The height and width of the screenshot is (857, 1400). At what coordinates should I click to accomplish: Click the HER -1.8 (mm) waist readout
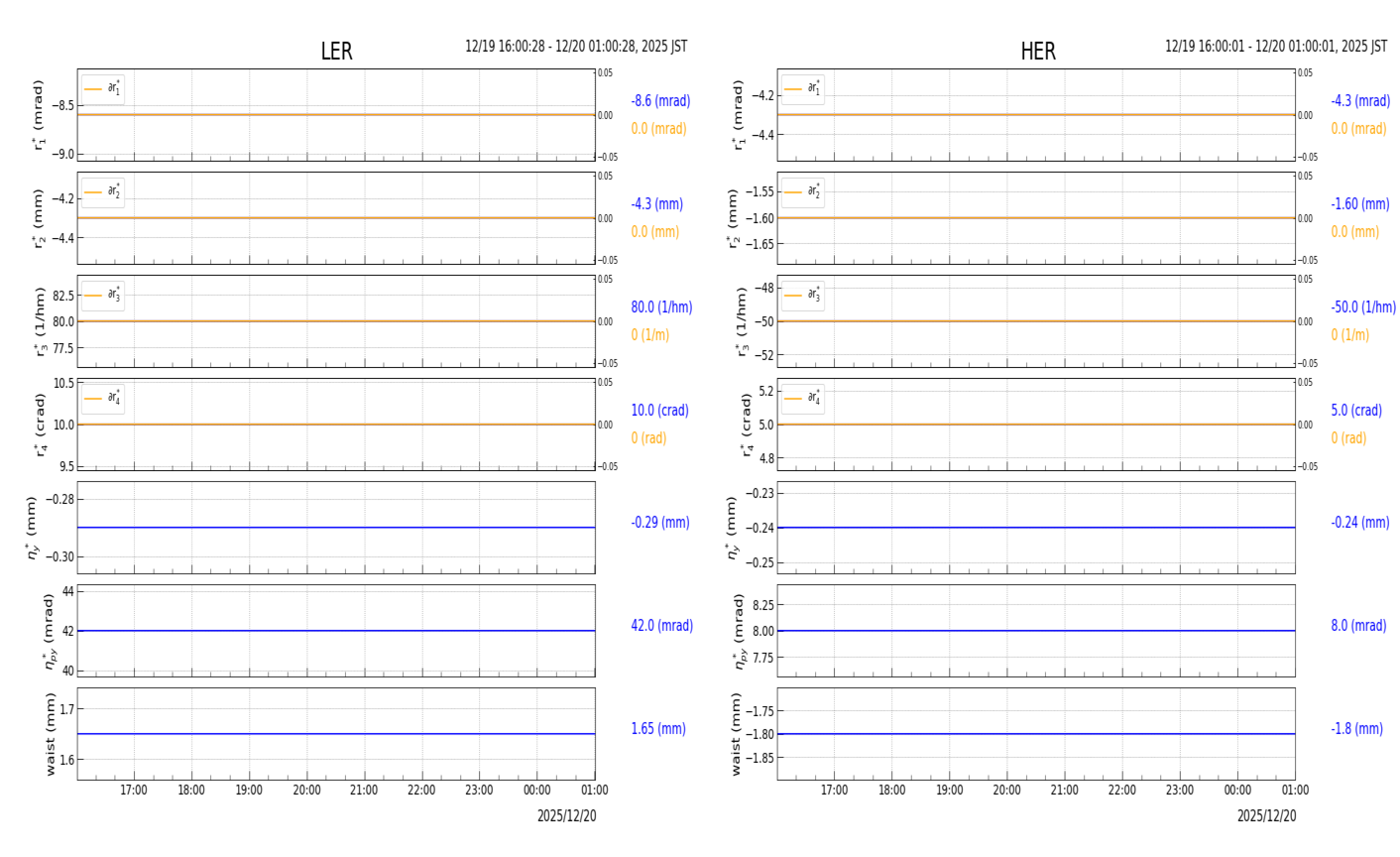click(x=1356, y=729)
